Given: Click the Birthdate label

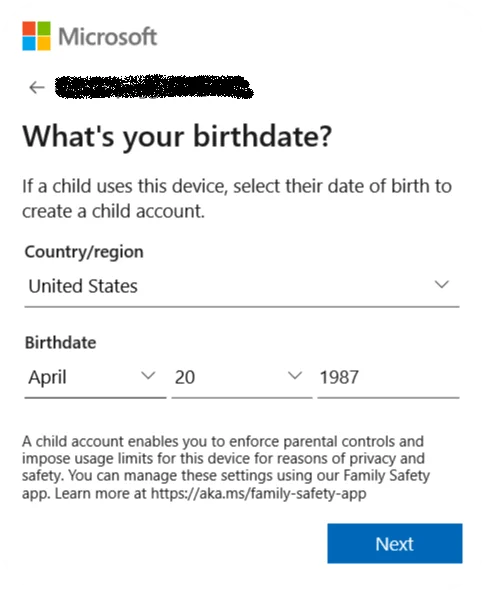Looking at the screenshot, I should tap(60, 343).
